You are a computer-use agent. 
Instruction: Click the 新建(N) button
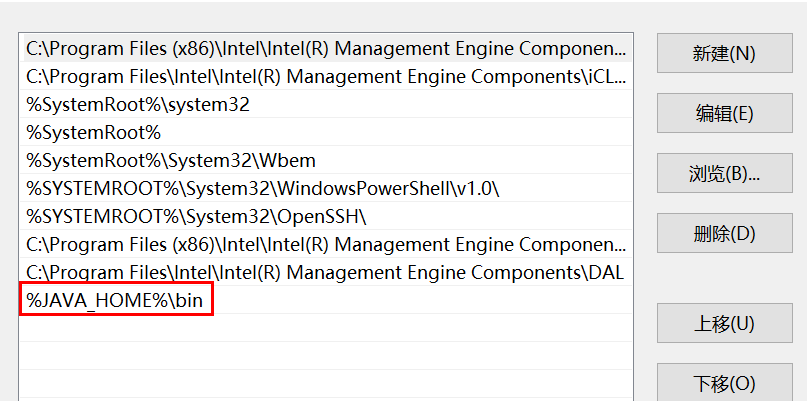pyautogui.click(x=723, y=53)
